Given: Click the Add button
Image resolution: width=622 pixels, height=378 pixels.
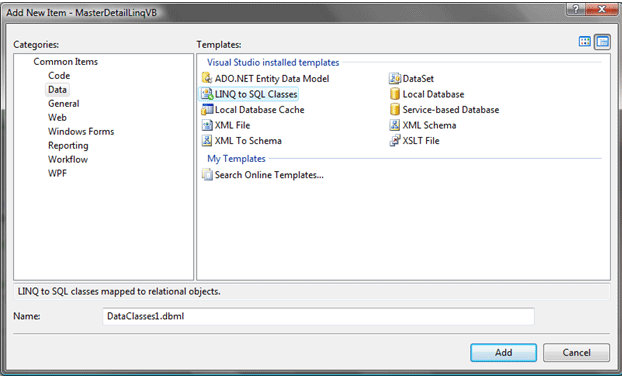Looking at the screenshot, I should 503,352.
